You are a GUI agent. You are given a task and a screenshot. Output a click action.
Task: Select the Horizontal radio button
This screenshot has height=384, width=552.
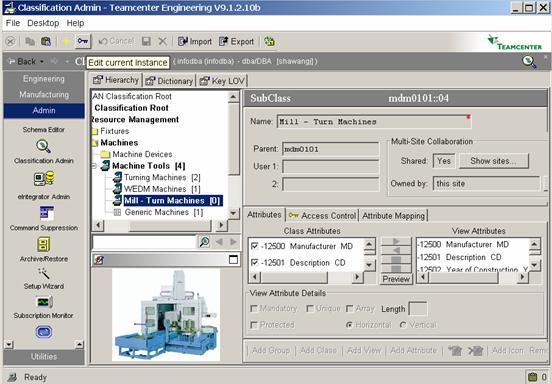(x=349, y=325)
